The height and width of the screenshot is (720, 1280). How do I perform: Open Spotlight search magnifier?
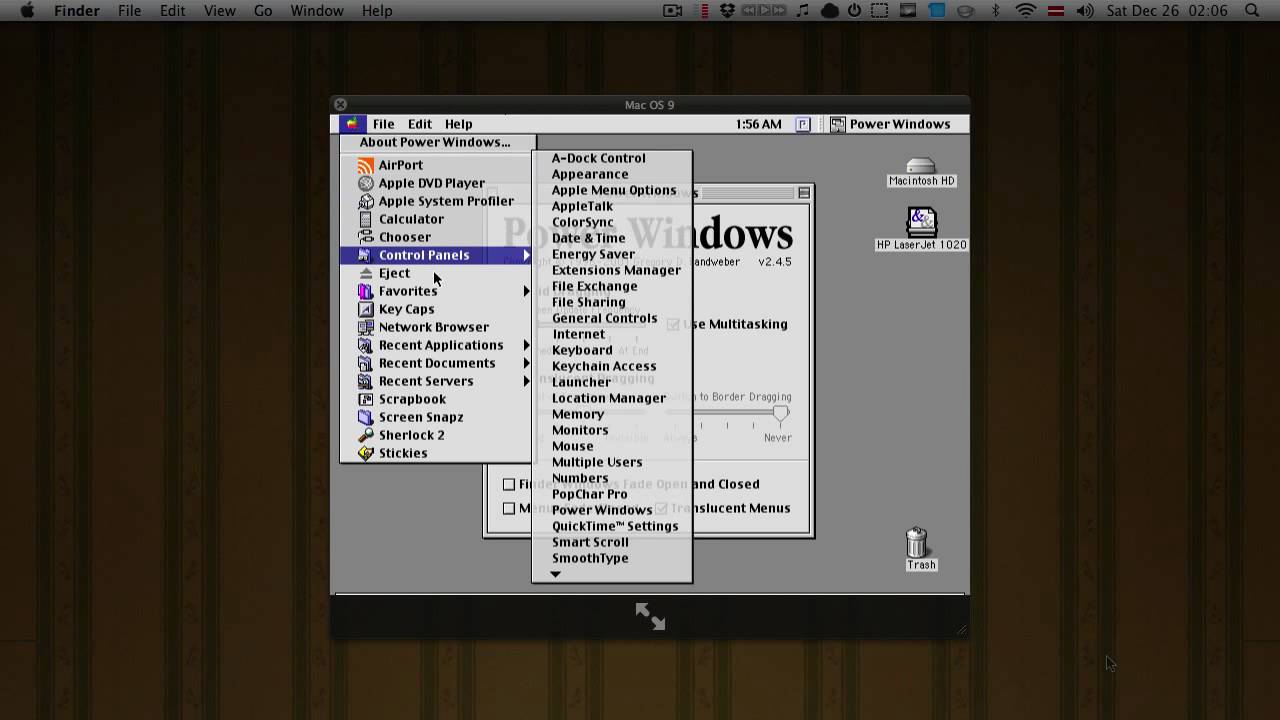(1252, 11)
